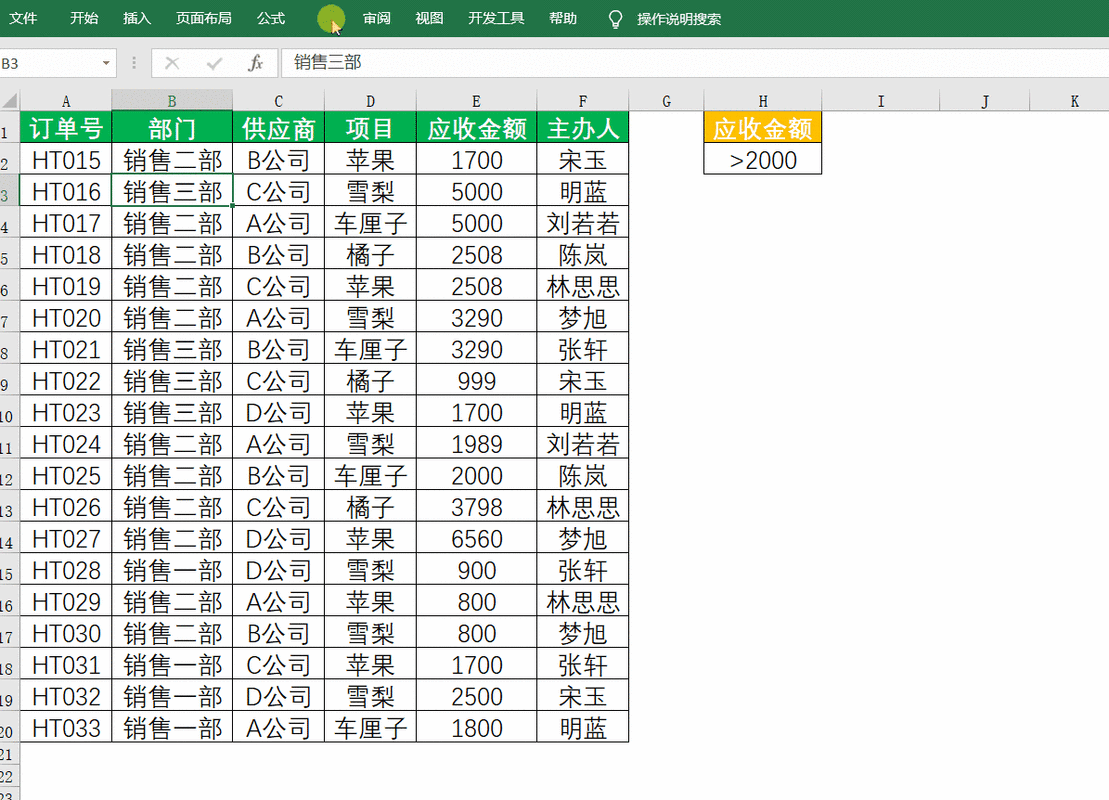Click the orange 应收金额 cell in column H
Viewport: 1109px width, 800px height.
[763, 128]
